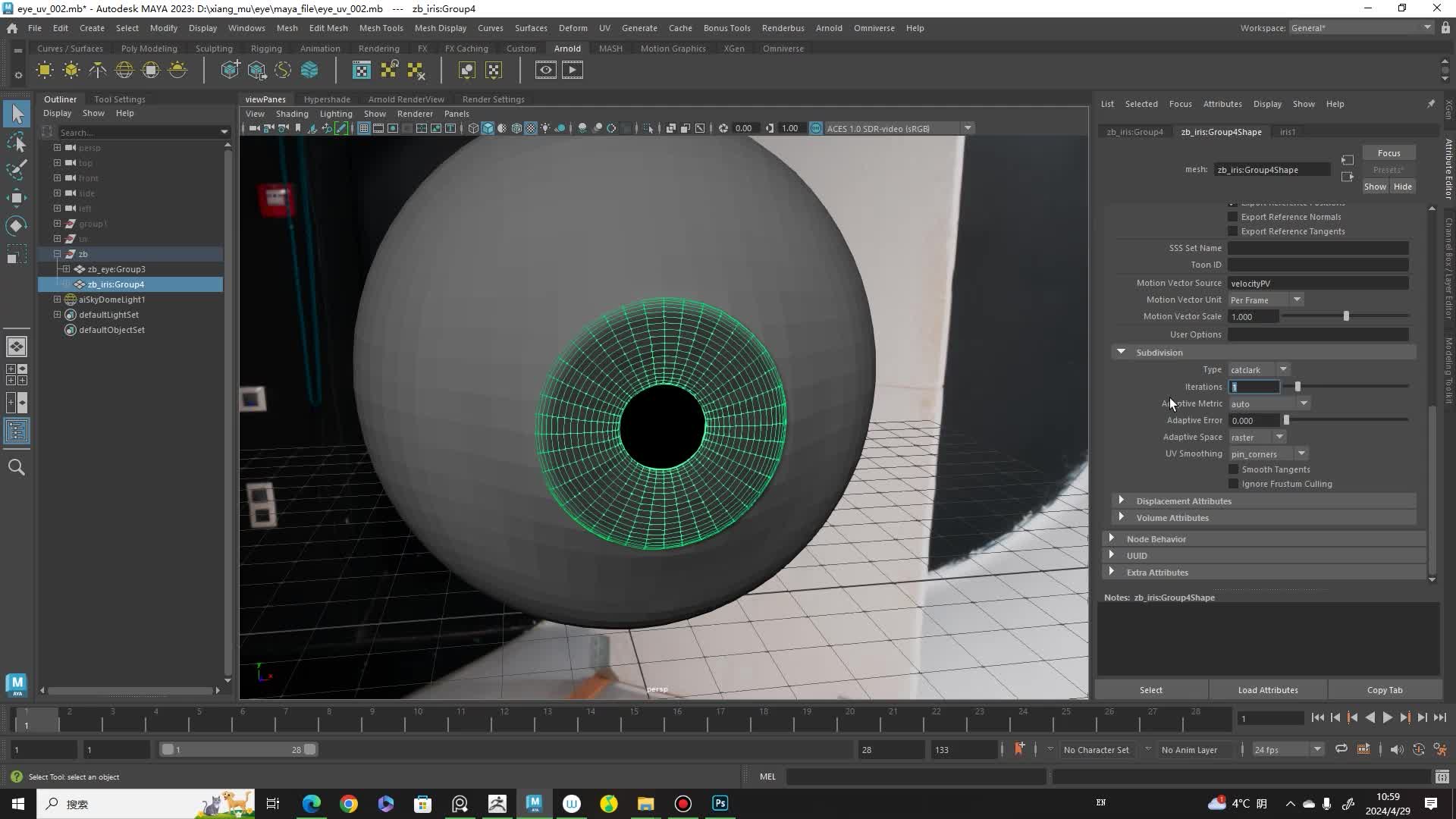Go to the start of the playback range
Image resolution: width=1456 pixels, height=819 pixels.
click(1317, 717)
